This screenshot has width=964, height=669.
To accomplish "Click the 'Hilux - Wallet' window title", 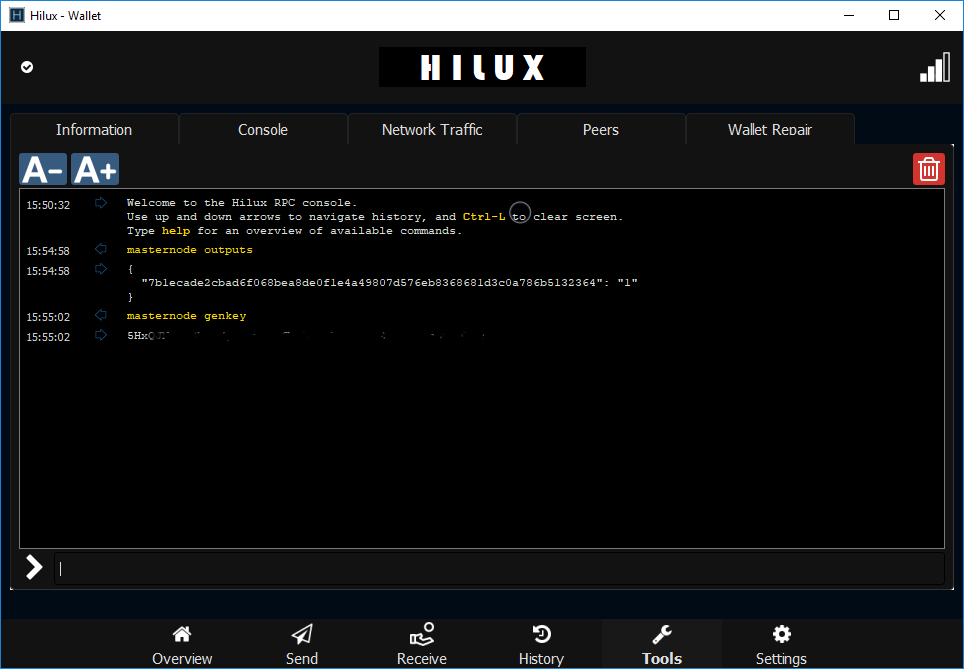I will click(65, 15).
